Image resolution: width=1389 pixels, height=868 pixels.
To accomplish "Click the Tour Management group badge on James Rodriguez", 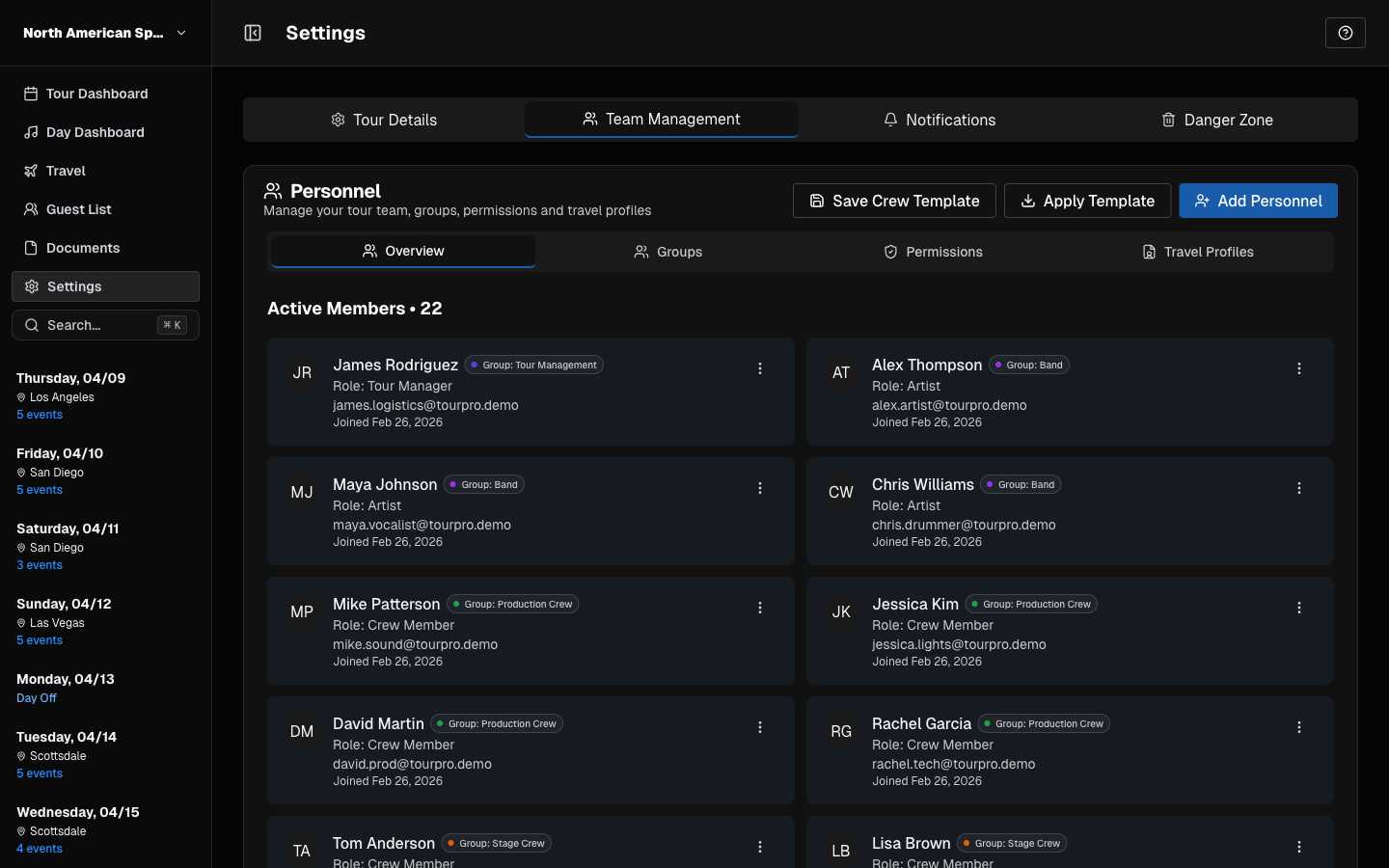I will [533, 365].
